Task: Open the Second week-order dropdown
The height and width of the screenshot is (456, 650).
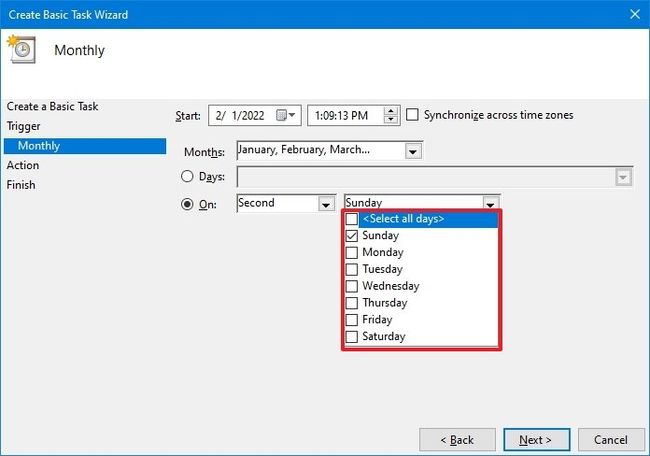Action: coord(325,203)
